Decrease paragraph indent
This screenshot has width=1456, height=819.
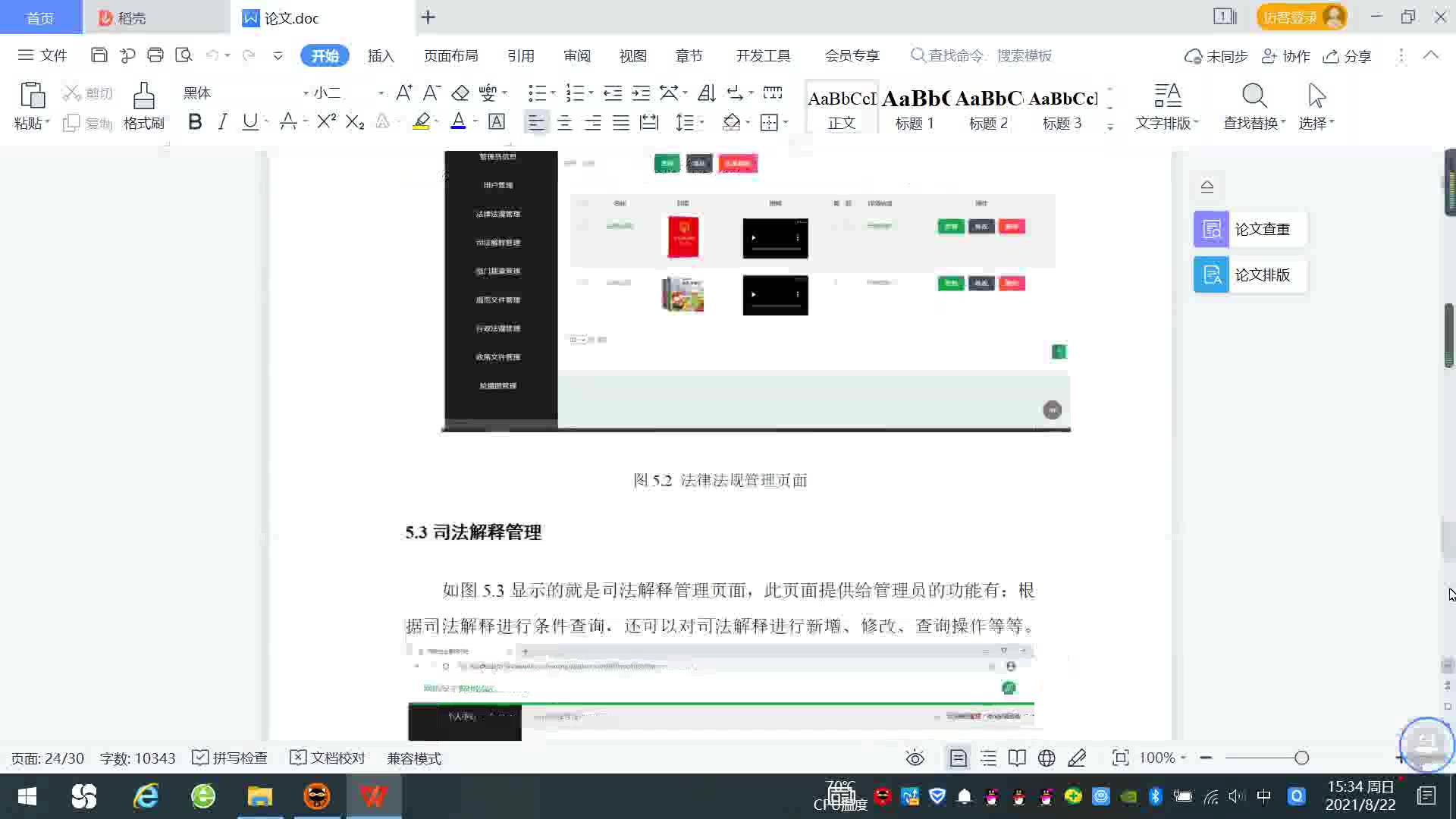(x=613, y=93)
